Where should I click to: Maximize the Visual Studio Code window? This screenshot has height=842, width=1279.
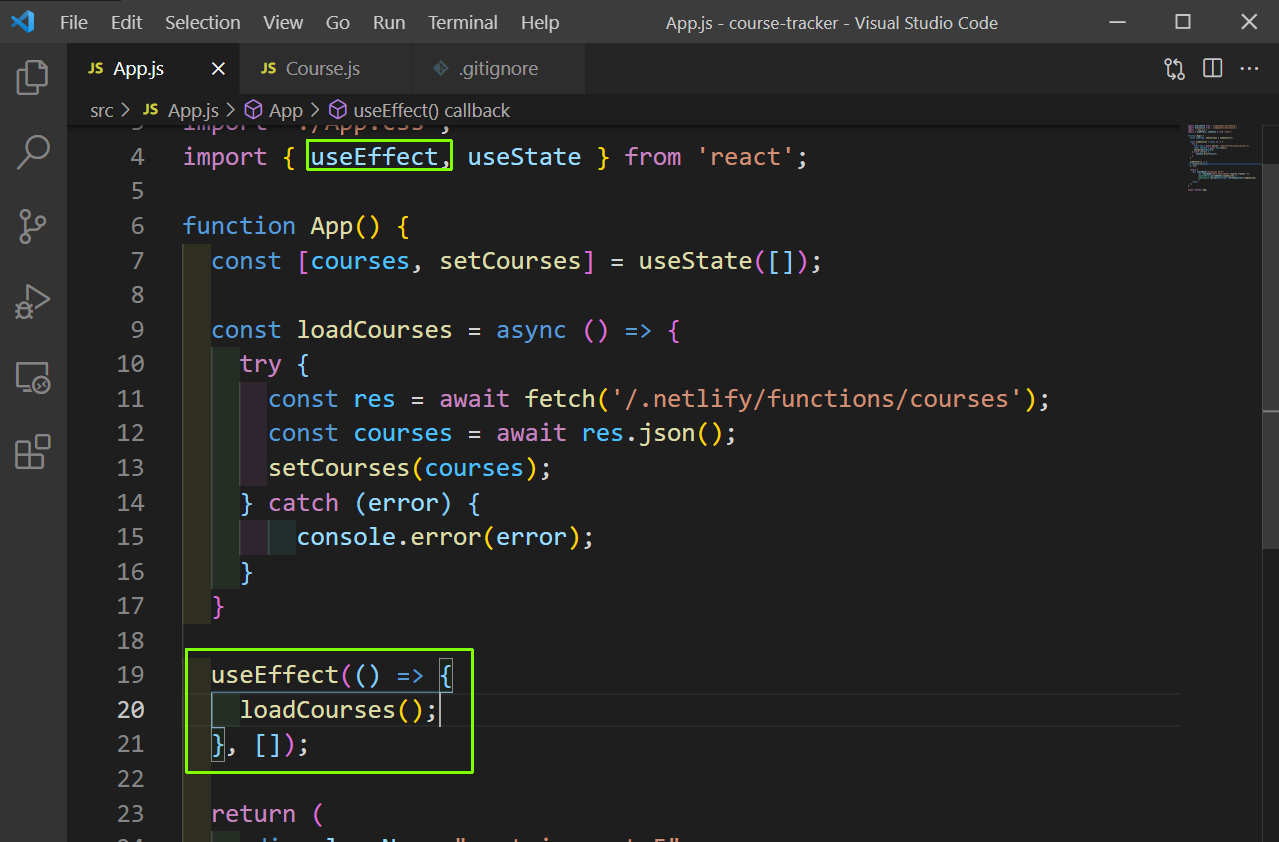point(1183,22)
